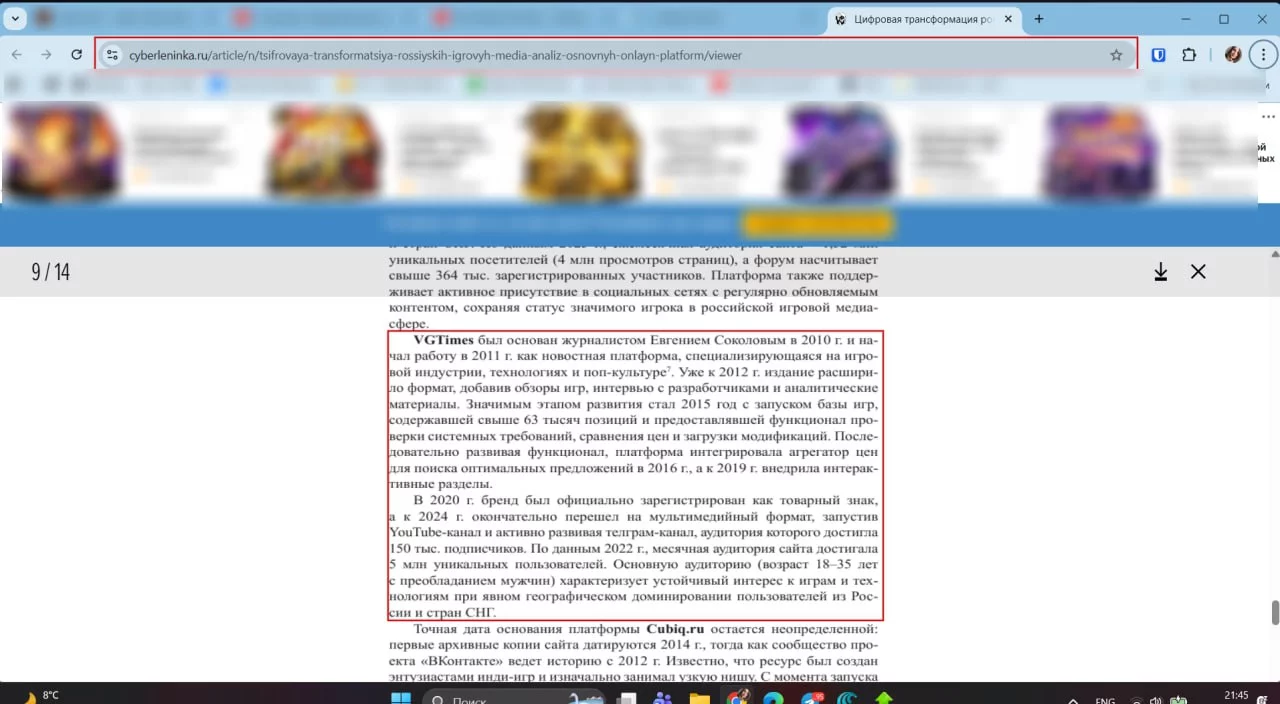This screenshot has height=704, width=1280.
Task: Open the 21:45 taskbar clock
Action: point(1236,697)
